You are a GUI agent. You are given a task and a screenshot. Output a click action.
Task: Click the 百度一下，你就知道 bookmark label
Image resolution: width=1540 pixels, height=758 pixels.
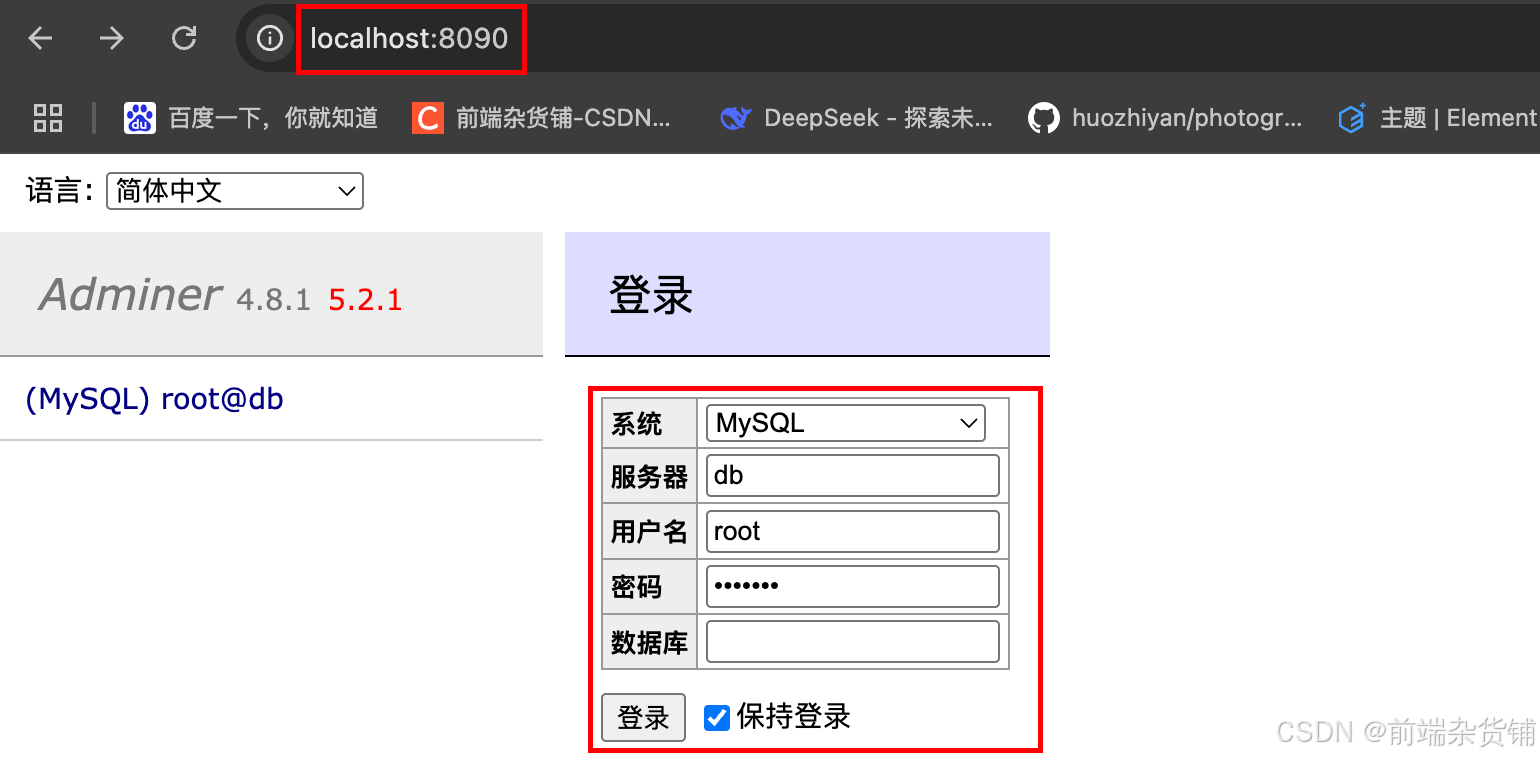tap(273, 118)
